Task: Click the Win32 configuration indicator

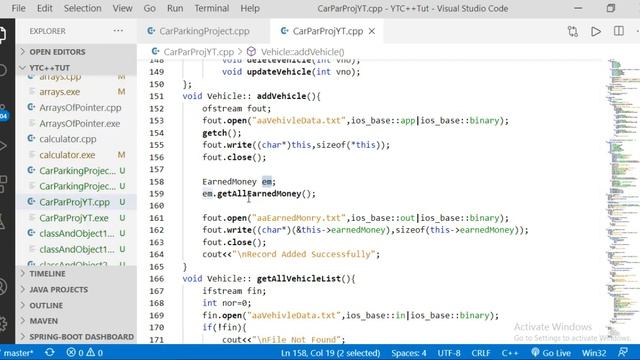Action: pos(594,353)
